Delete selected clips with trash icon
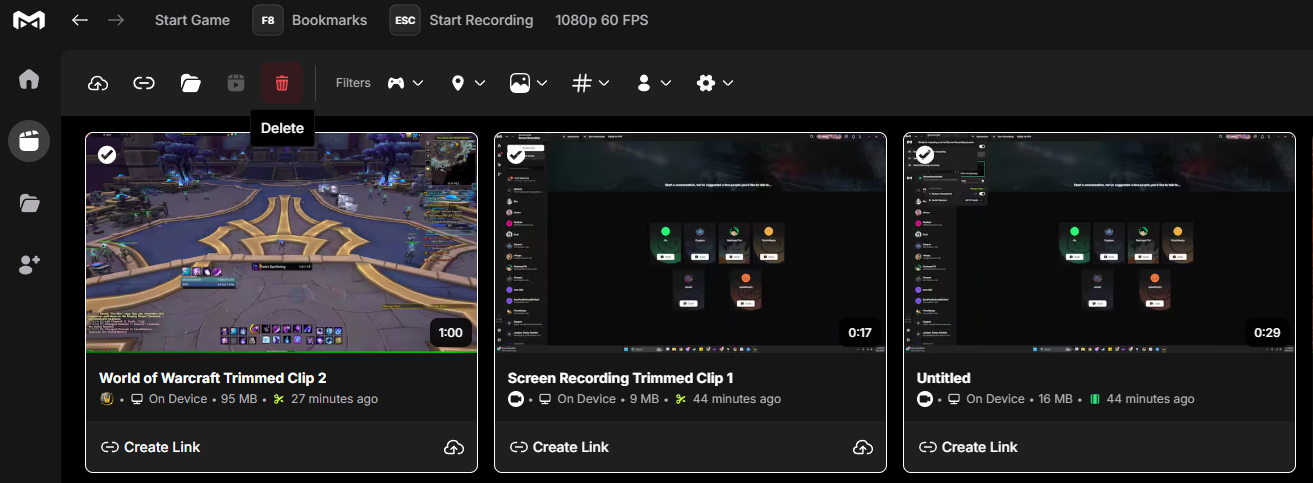The image size is (1313, 483). [x=282, y=83]
